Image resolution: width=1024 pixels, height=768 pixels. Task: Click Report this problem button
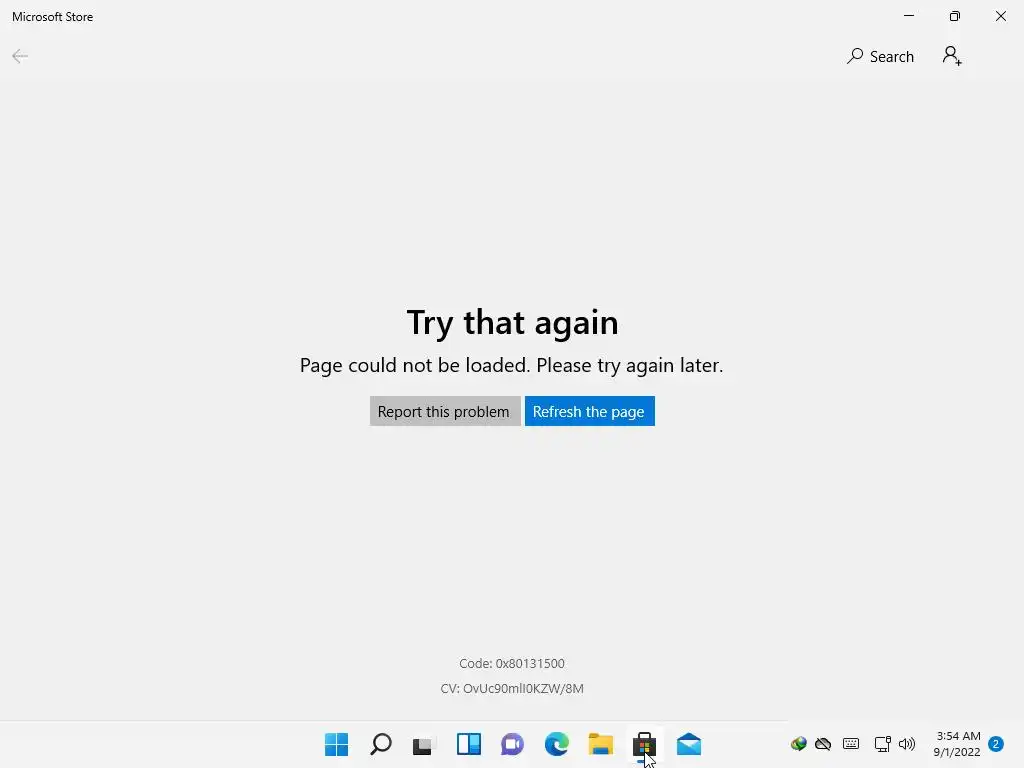click(445, 411)
